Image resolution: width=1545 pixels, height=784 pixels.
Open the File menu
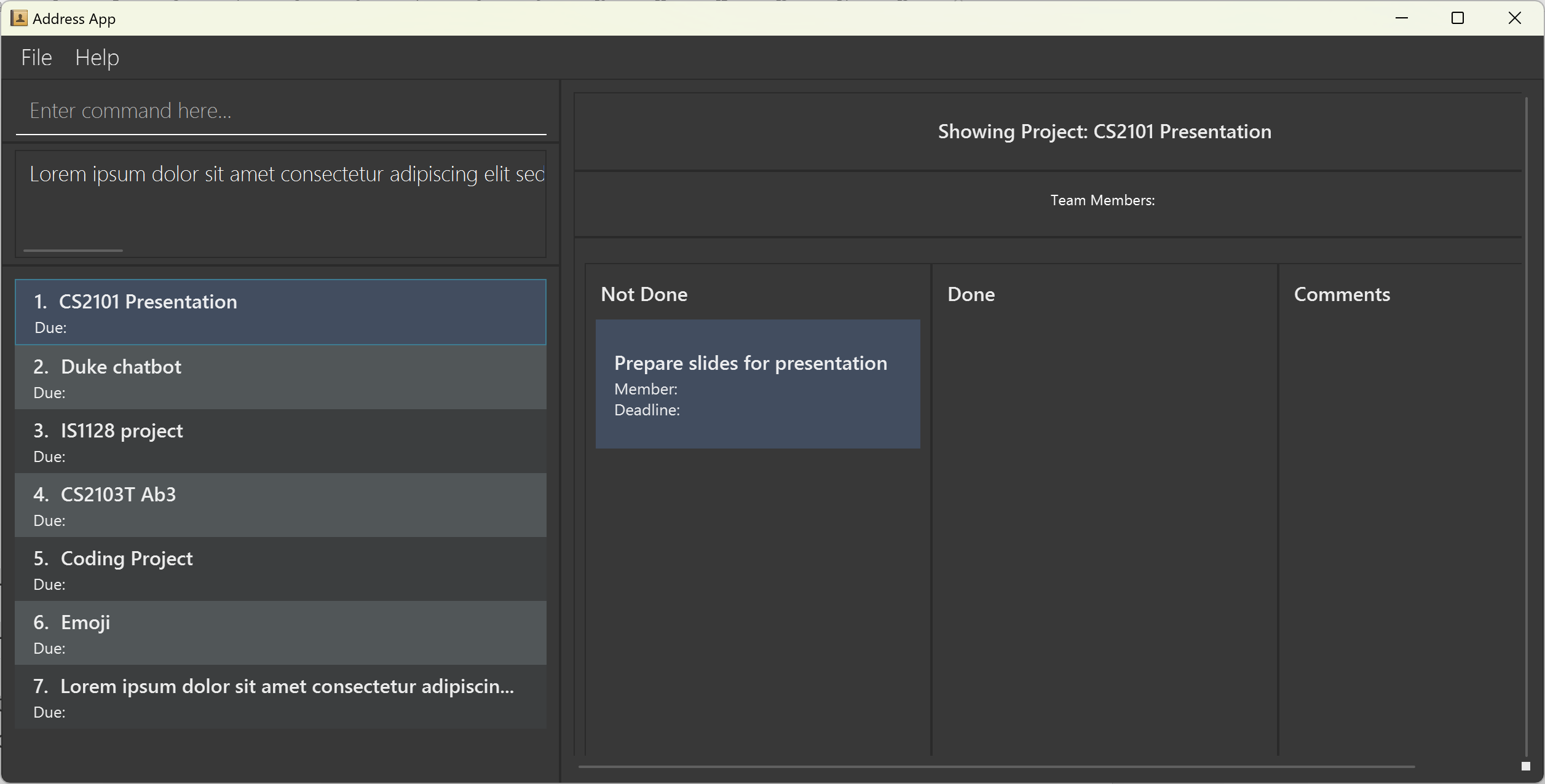[x=36, y=58]
